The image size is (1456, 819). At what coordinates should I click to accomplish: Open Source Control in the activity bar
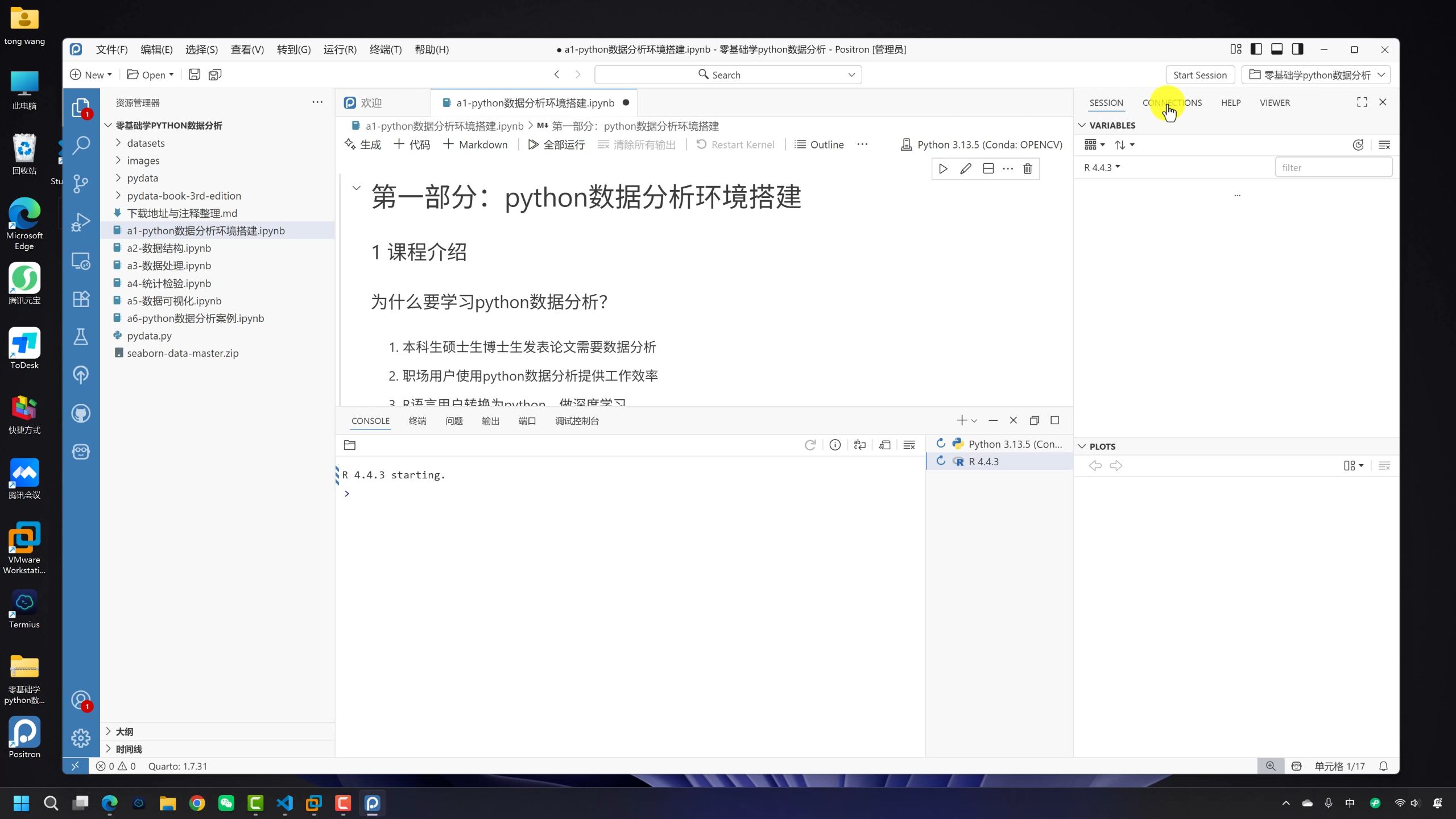tap(81, 183)
